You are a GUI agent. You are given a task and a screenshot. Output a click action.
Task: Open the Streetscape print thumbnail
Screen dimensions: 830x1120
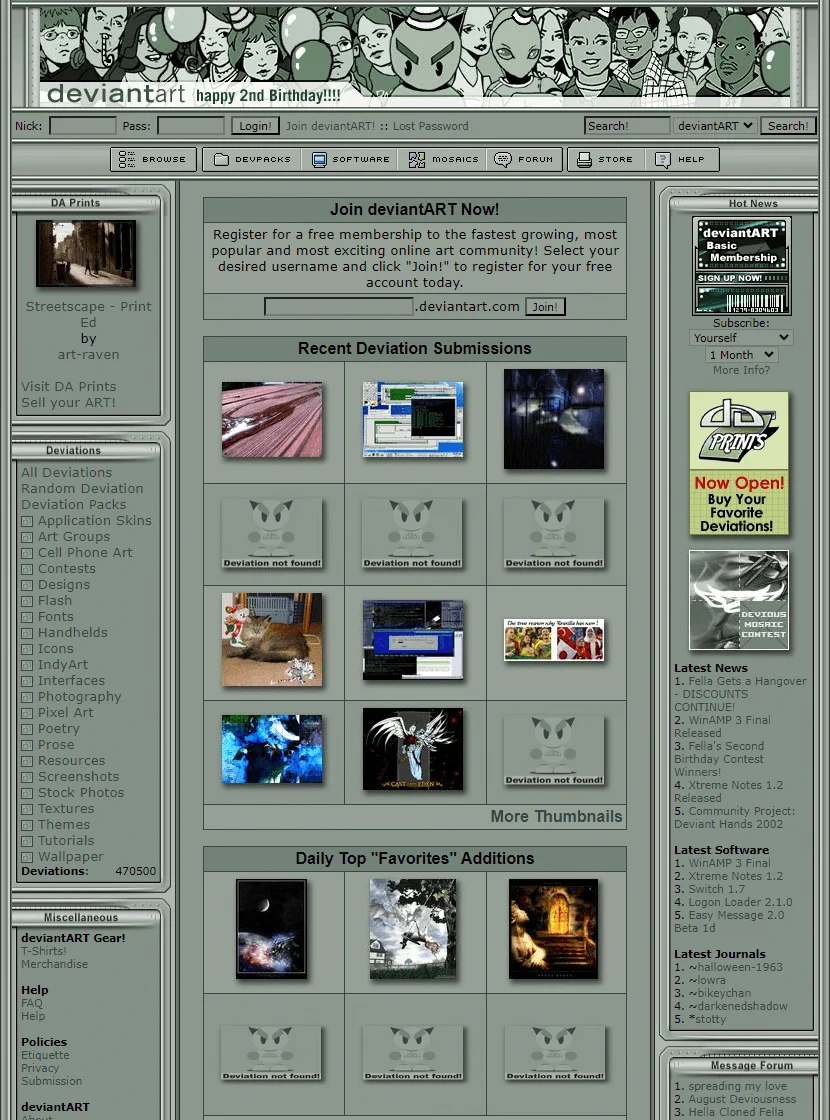[86, 254]
